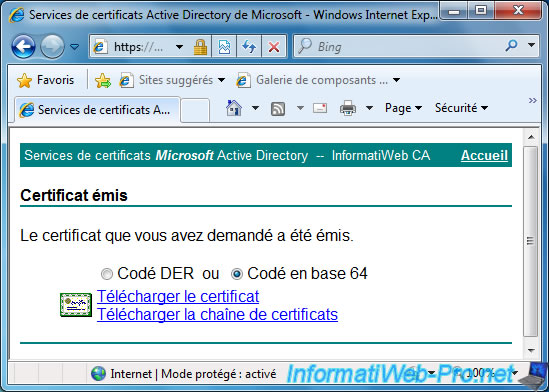Select the Codé en base 64 option
Viewport: 549px width, 392px height.
pos(237,274)
